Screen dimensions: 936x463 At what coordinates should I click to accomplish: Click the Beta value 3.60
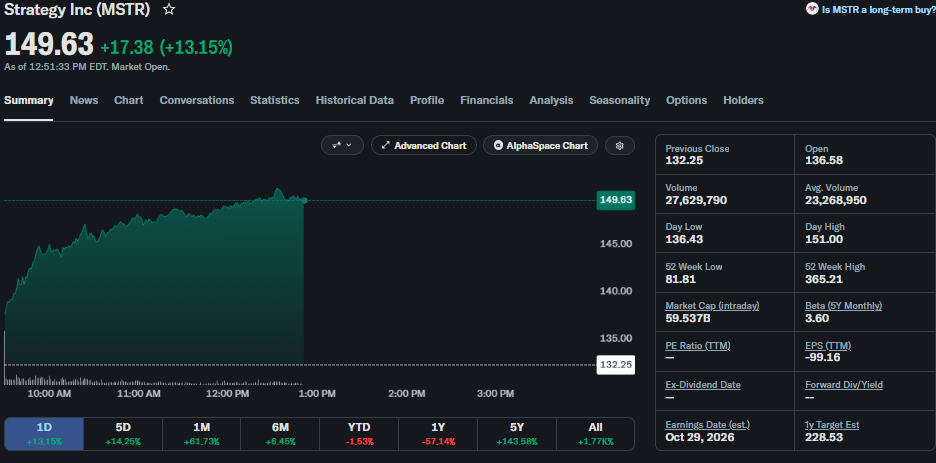coord(817,318)
